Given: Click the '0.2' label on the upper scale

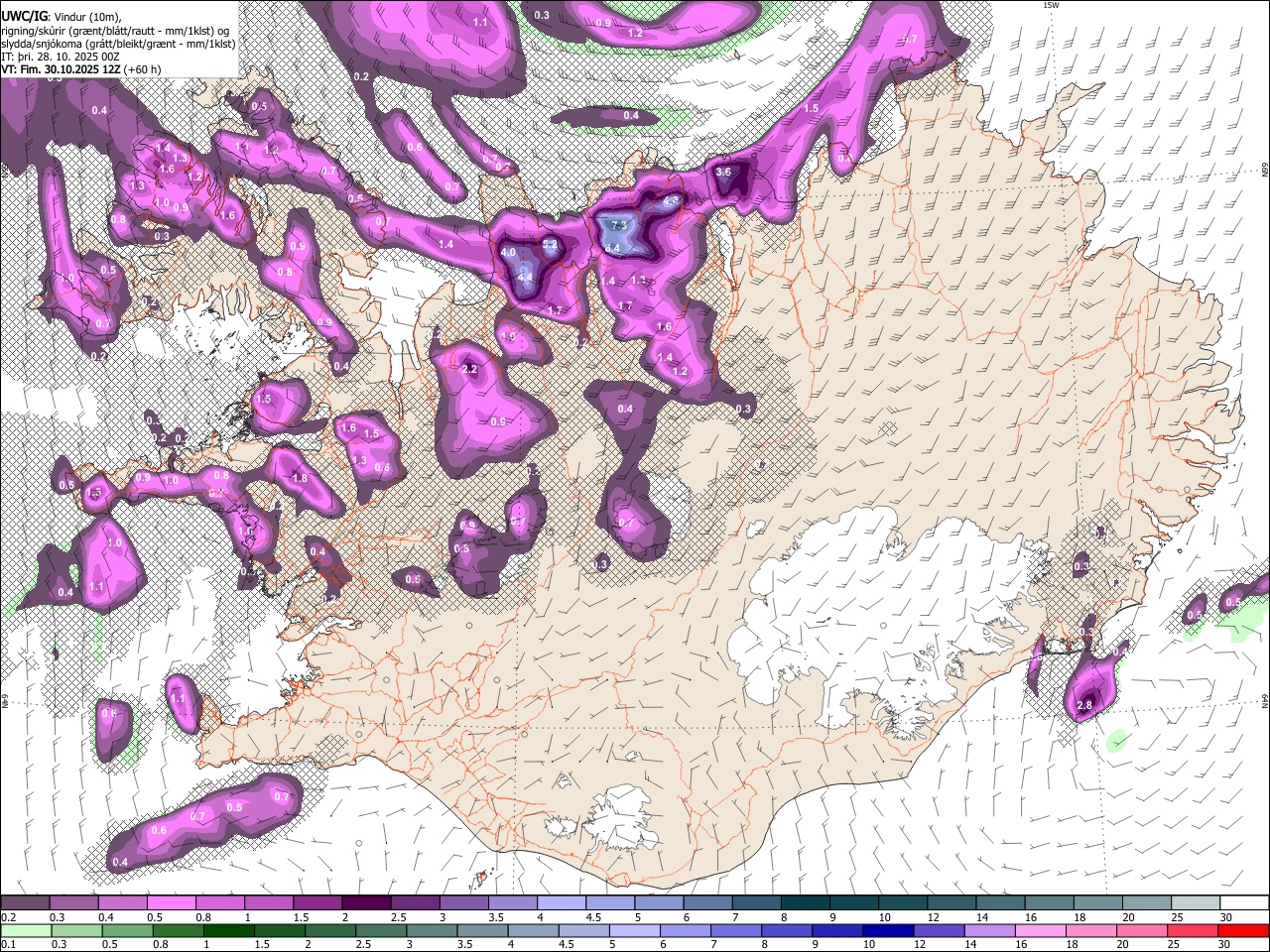Looking at the screenshot, I should (9, 917).
